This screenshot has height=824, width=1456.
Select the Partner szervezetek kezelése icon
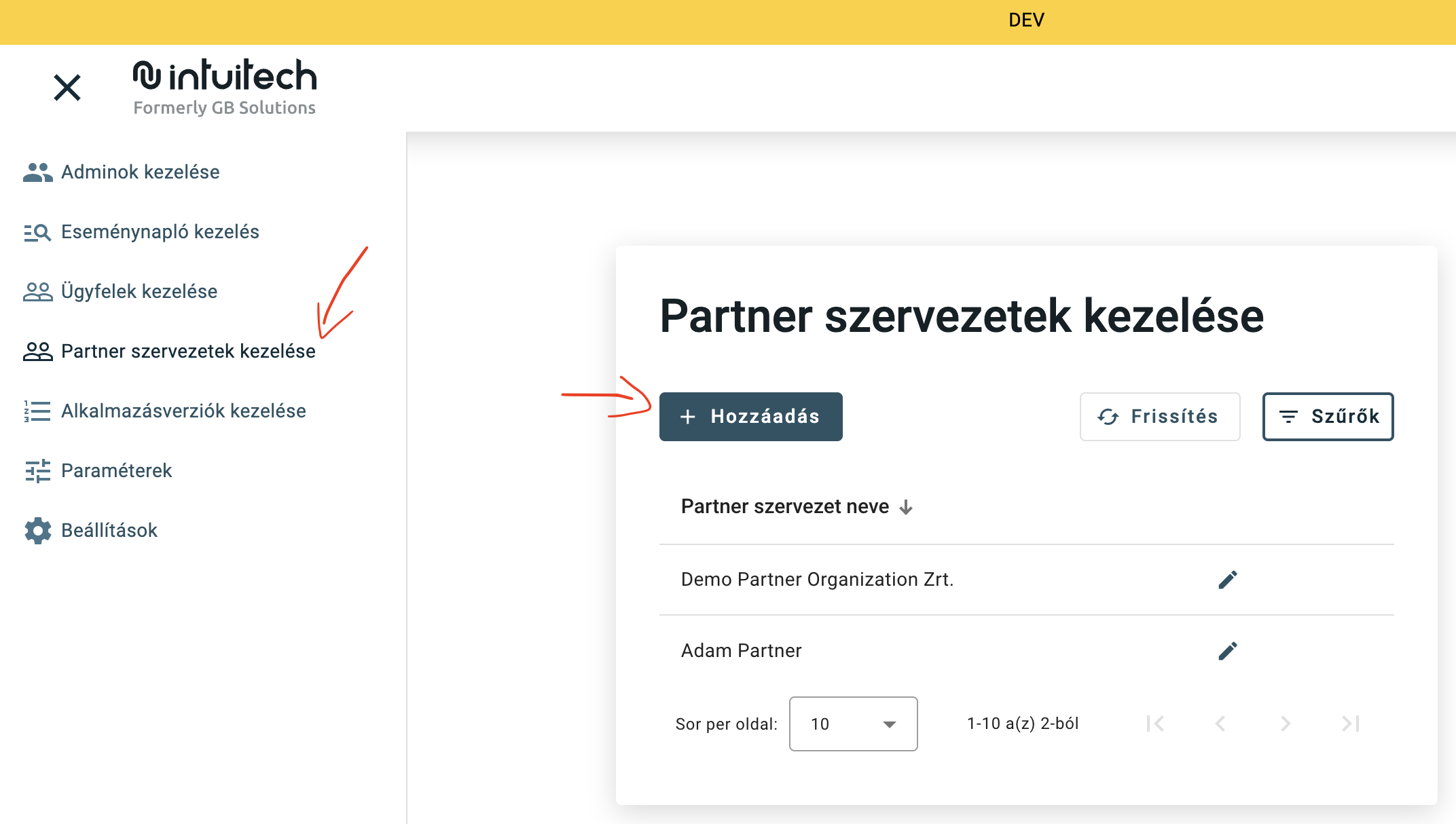37,352
